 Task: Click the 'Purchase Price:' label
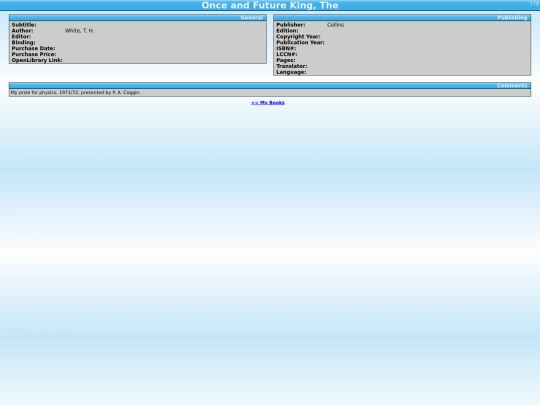[34, 54]
